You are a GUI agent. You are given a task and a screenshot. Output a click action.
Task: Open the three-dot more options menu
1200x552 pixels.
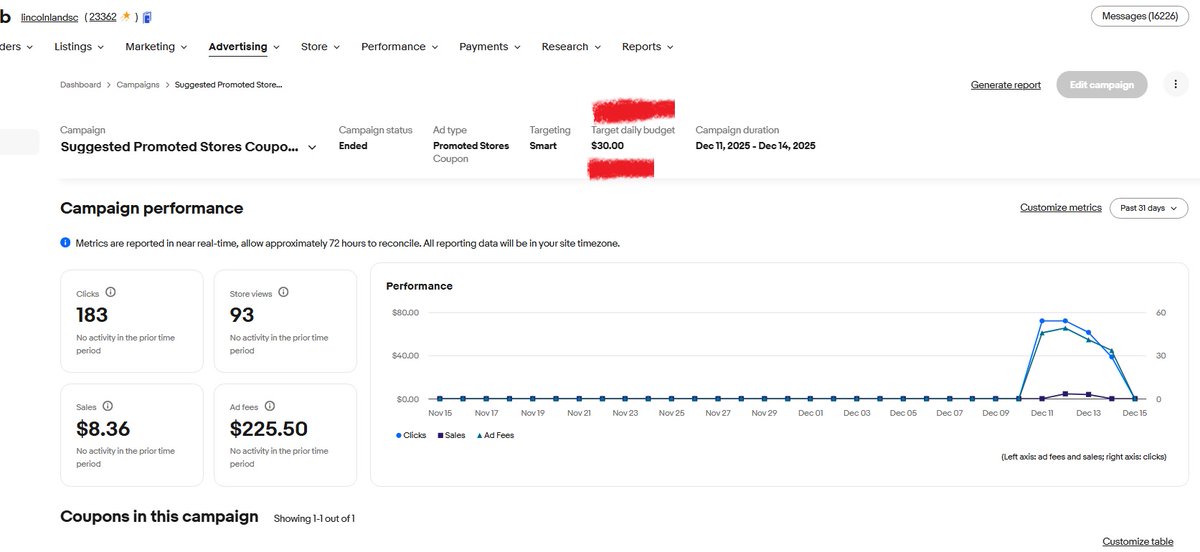[1175, 85]
